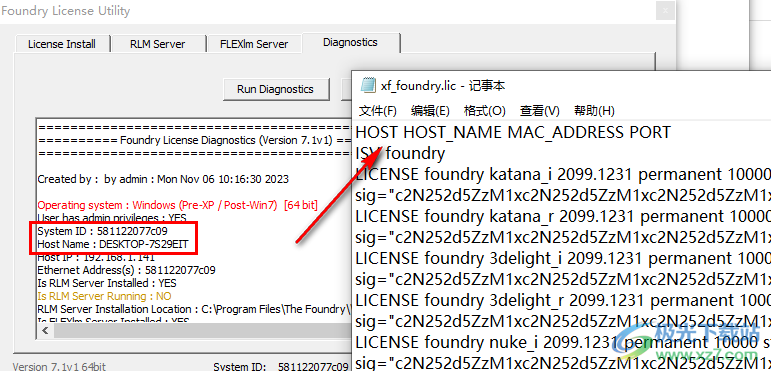This screenshot has height=371, width=771.
Task: Click the 'LICENSE foundry nuke_i' line
Action: 563,342
